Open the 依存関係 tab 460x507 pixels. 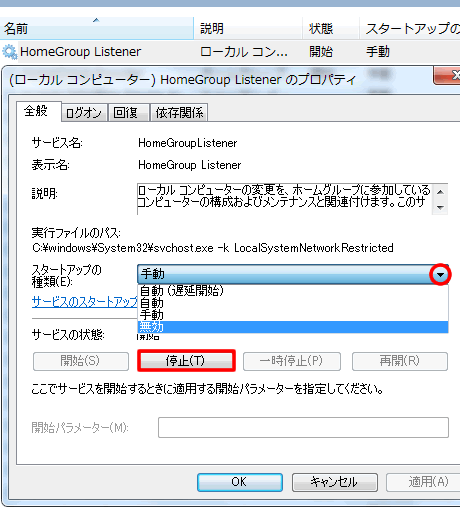179,113
